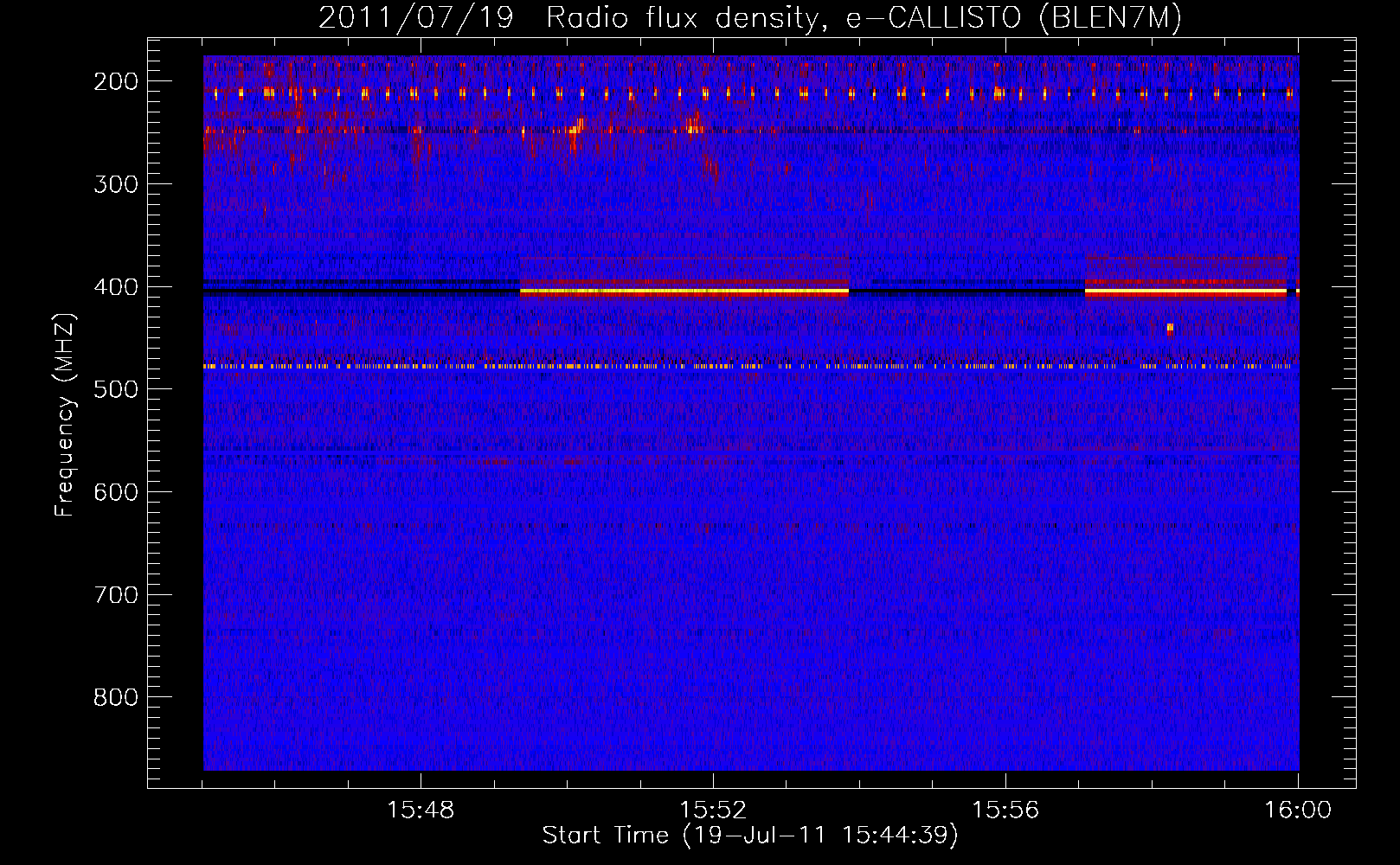Image resolution: width=1400 pixels, height=865 pixels.
Task: Click the 800 frequency tick label
Action: 115,697
